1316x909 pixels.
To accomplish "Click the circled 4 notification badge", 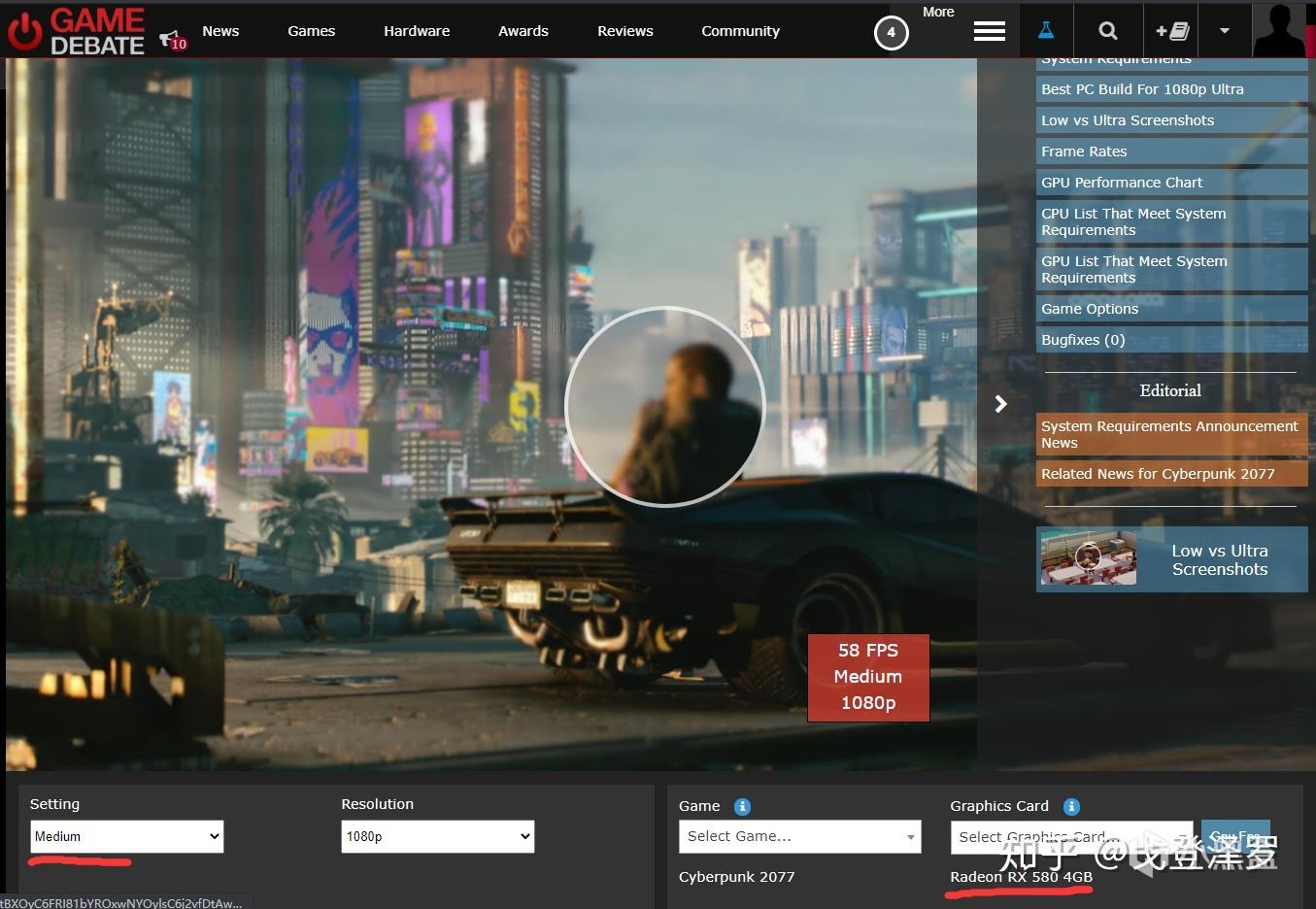I will point(891,33).
